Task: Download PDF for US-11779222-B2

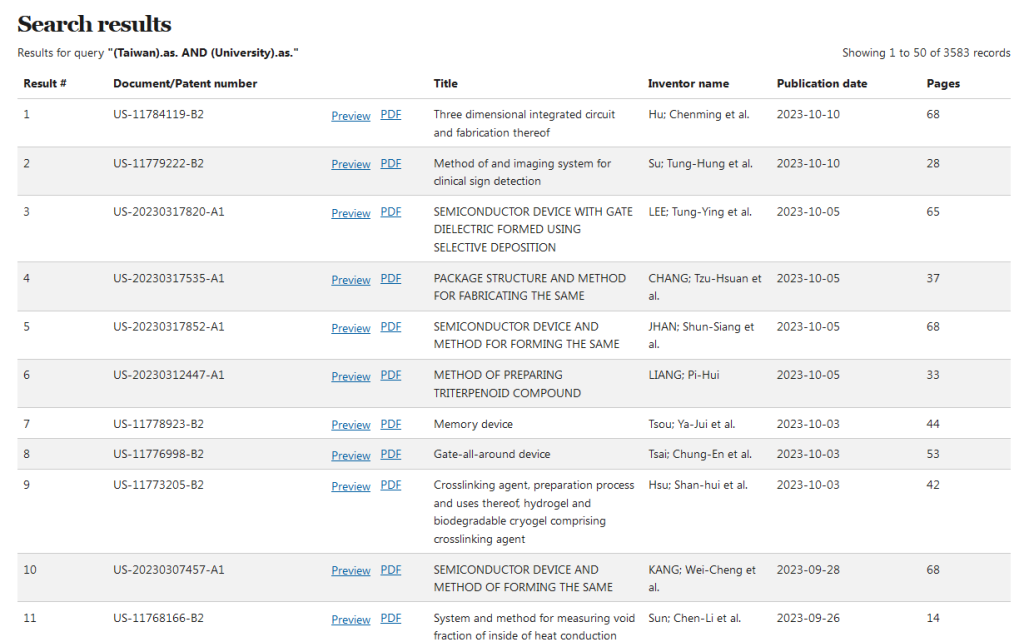Action: [x=391, y=164]
